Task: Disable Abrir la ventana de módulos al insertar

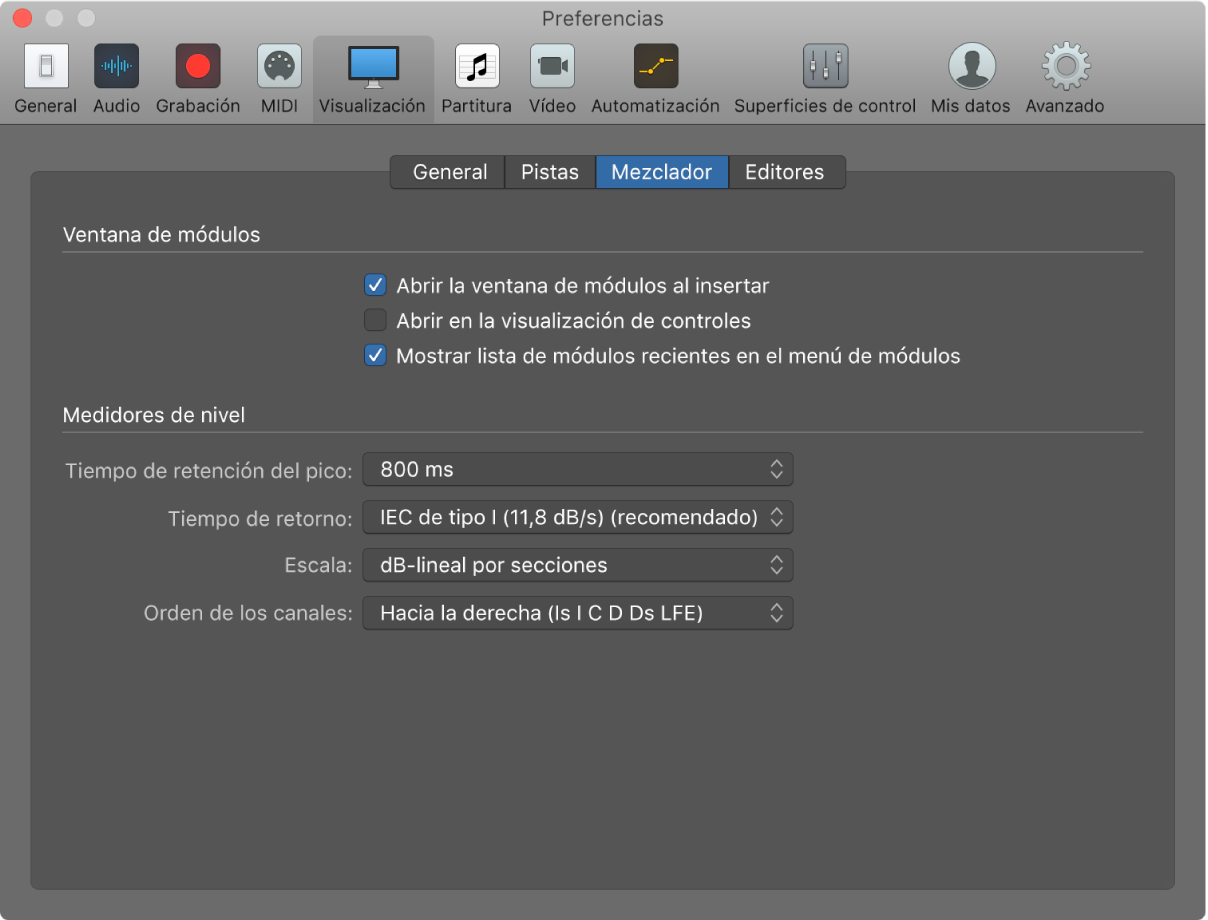Action: pos(375,286)
